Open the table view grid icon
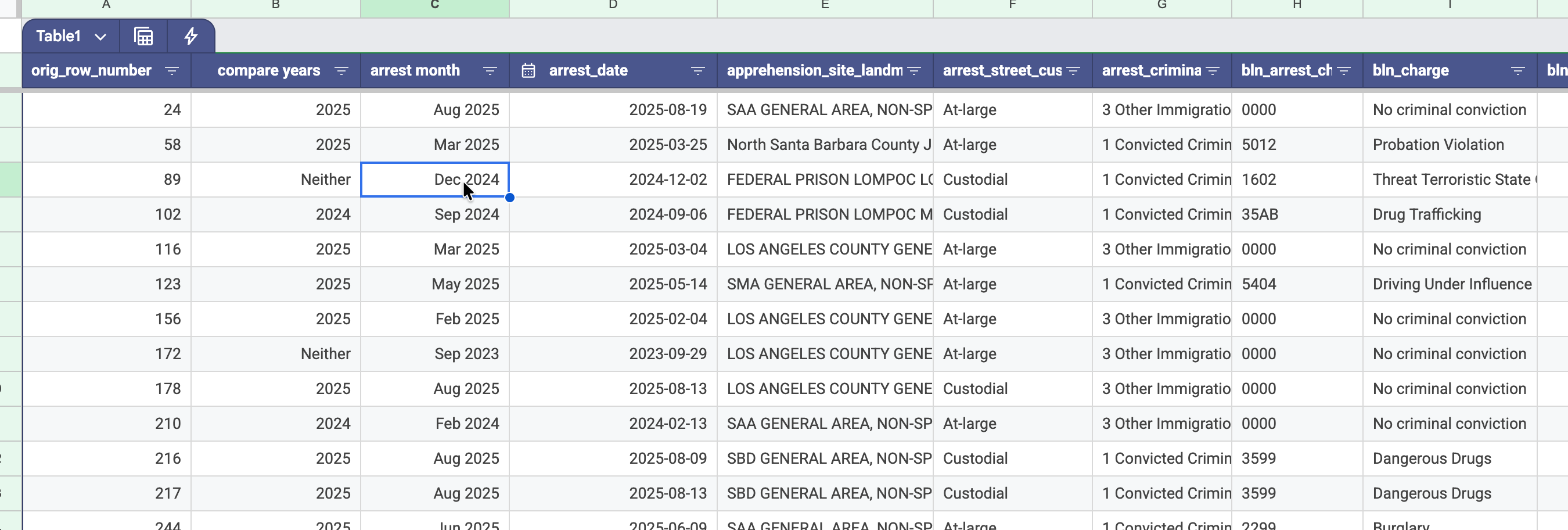 coord(143,36)
